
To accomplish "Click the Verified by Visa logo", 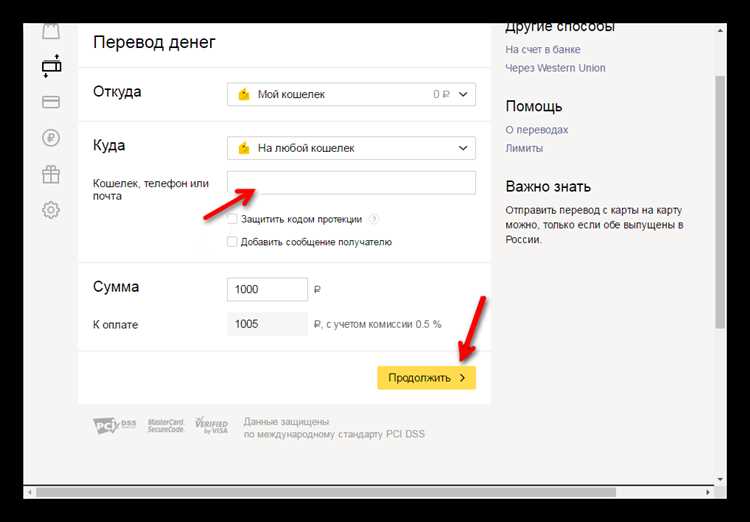I will [x=211, y=426].
